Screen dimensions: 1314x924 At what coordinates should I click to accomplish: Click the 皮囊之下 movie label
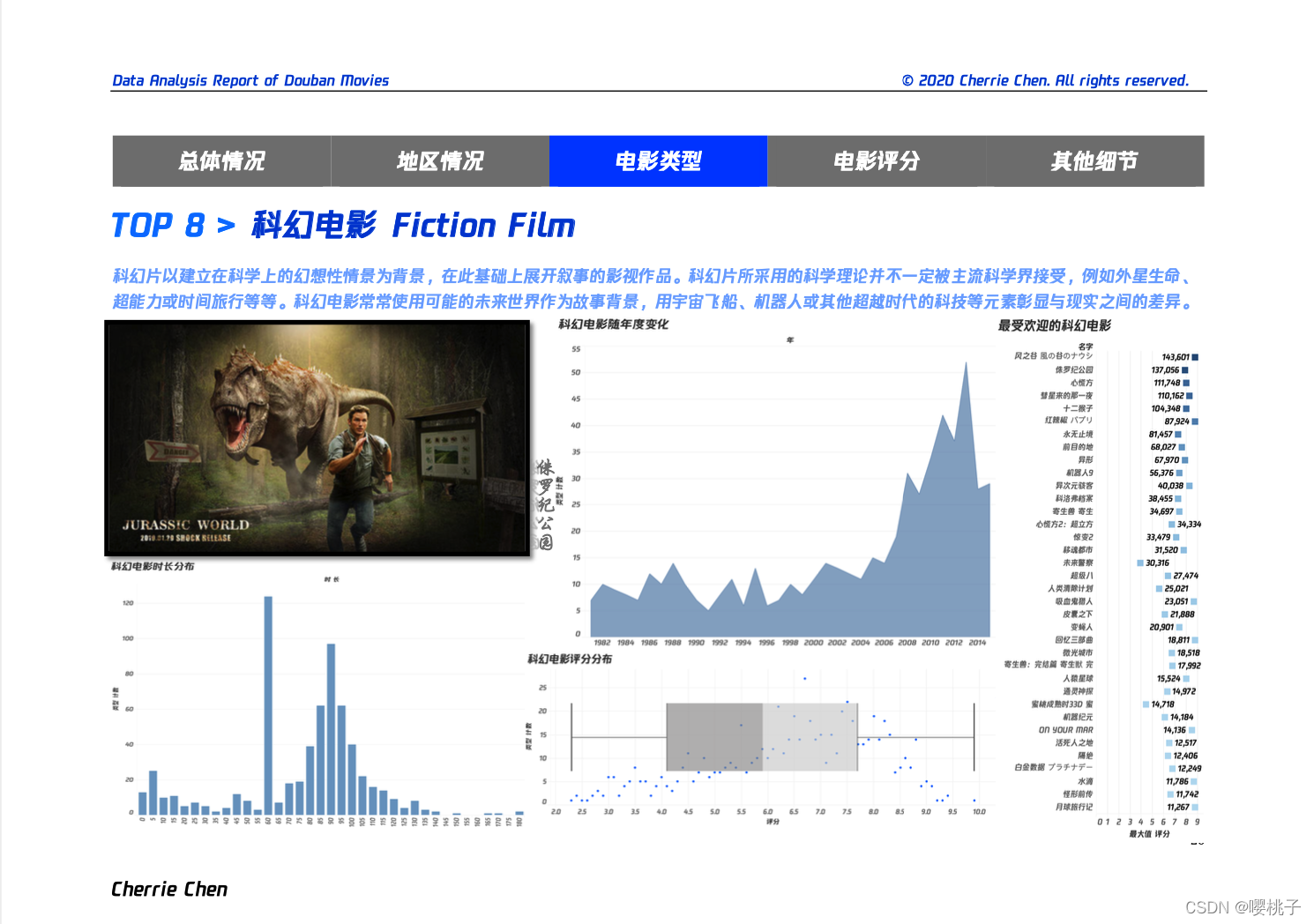click(x=1078, y=614)
